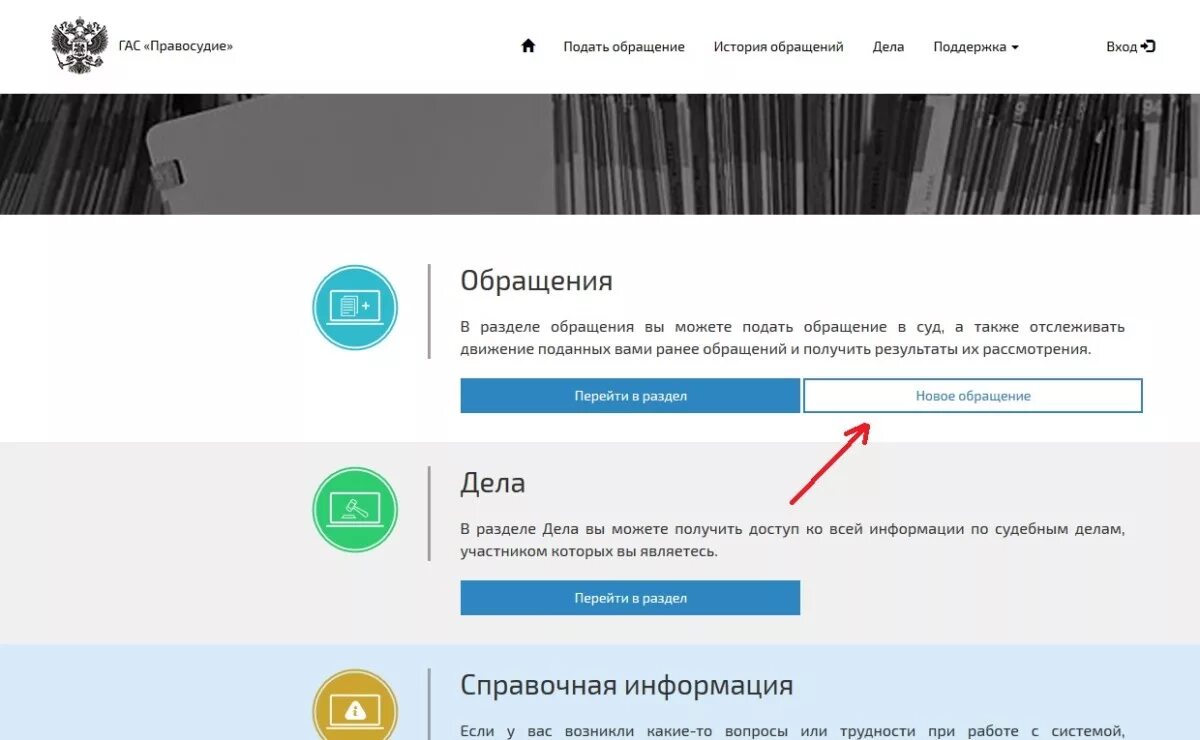Open Дела from the top navigation
The width and height of the screenshot is (1200, 740).
coord(888,46)
